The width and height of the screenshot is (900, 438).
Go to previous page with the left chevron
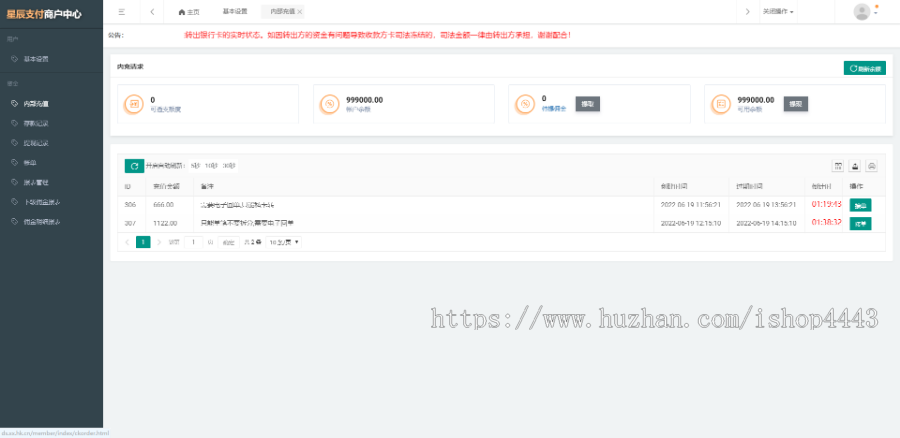127,242
